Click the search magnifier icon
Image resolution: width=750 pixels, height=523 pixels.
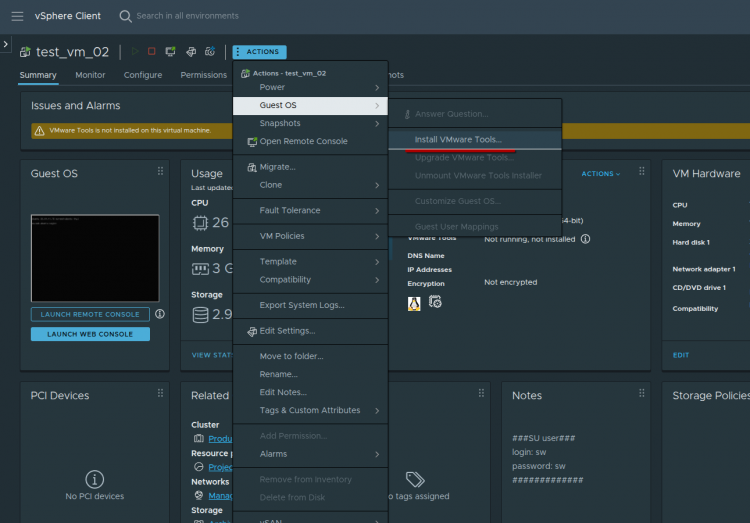pos(125,16)
